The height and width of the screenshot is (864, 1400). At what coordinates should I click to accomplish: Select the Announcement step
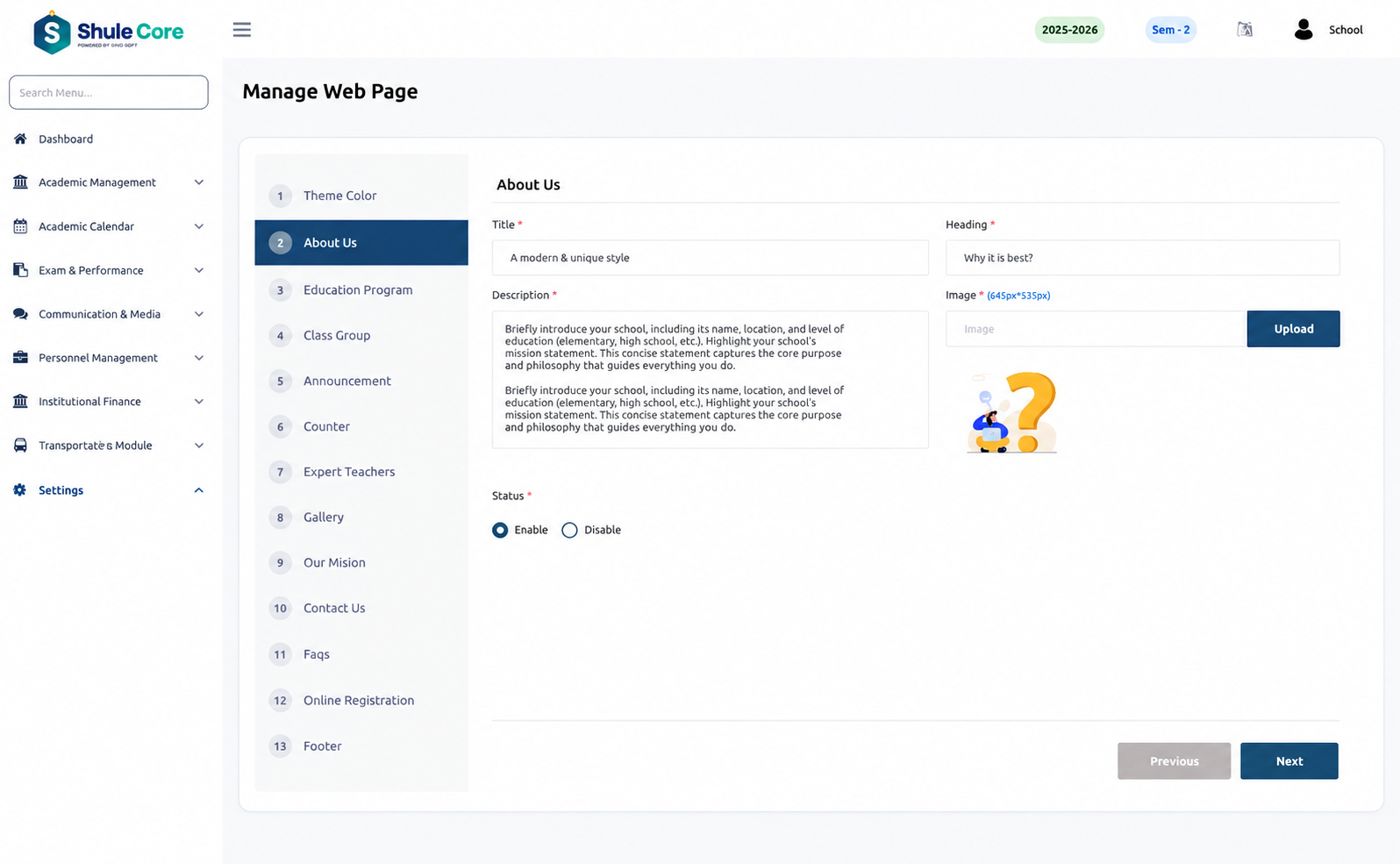tap(361, 381)
